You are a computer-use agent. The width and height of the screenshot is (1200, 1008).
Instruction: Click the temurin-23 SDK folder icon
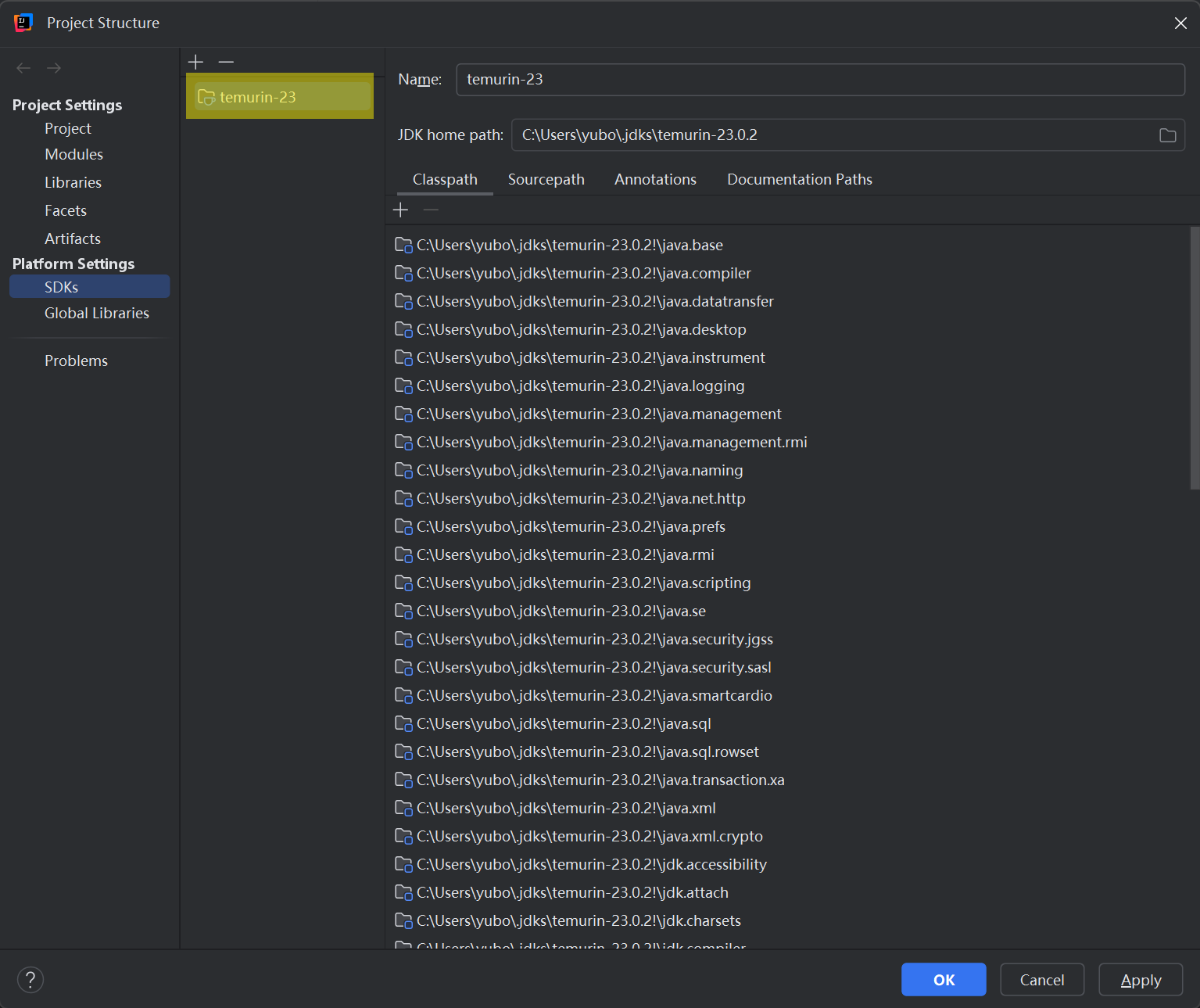click(x=206, y=97)
